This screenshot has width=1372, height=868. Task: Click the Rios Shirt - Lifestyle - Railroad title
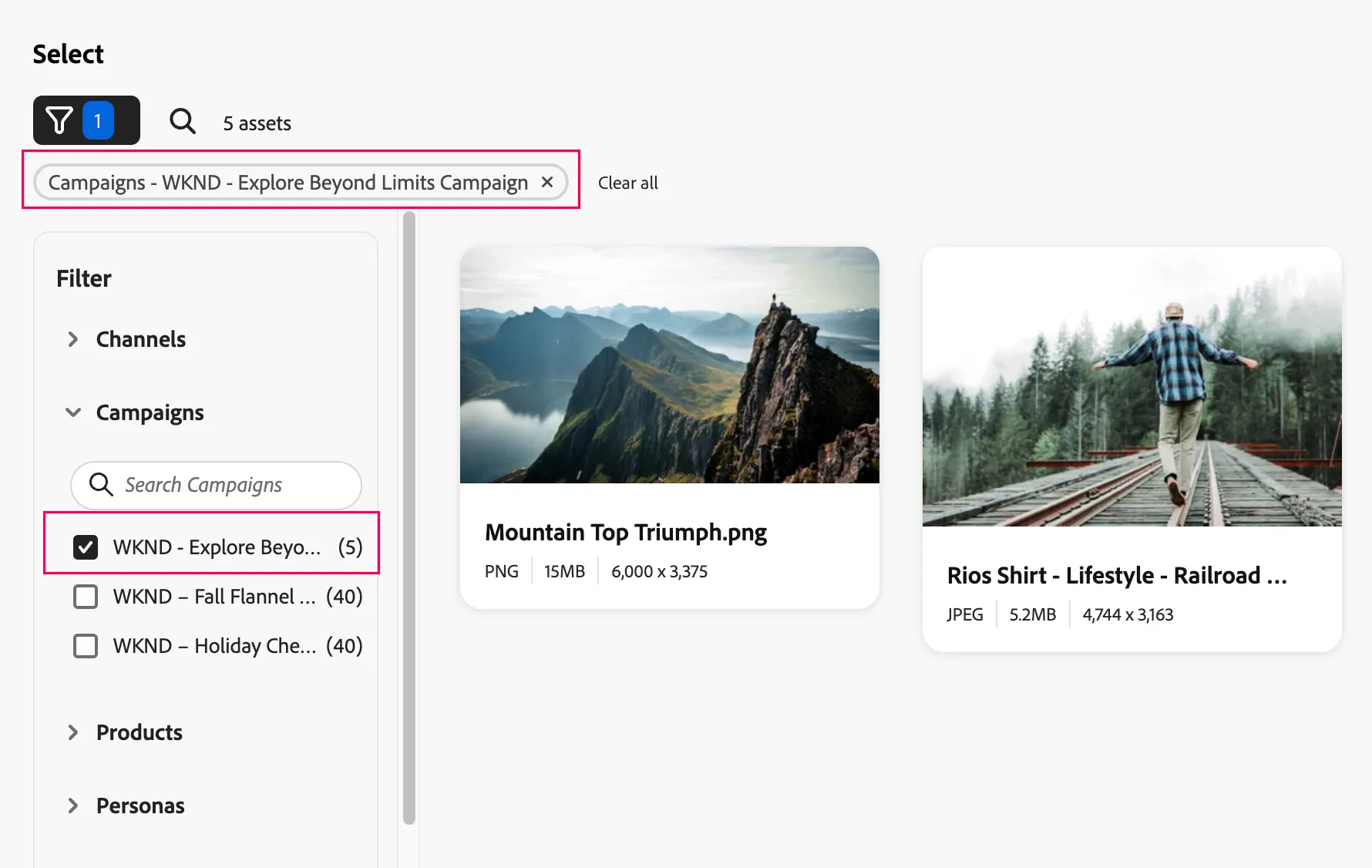pos(1117,576)
